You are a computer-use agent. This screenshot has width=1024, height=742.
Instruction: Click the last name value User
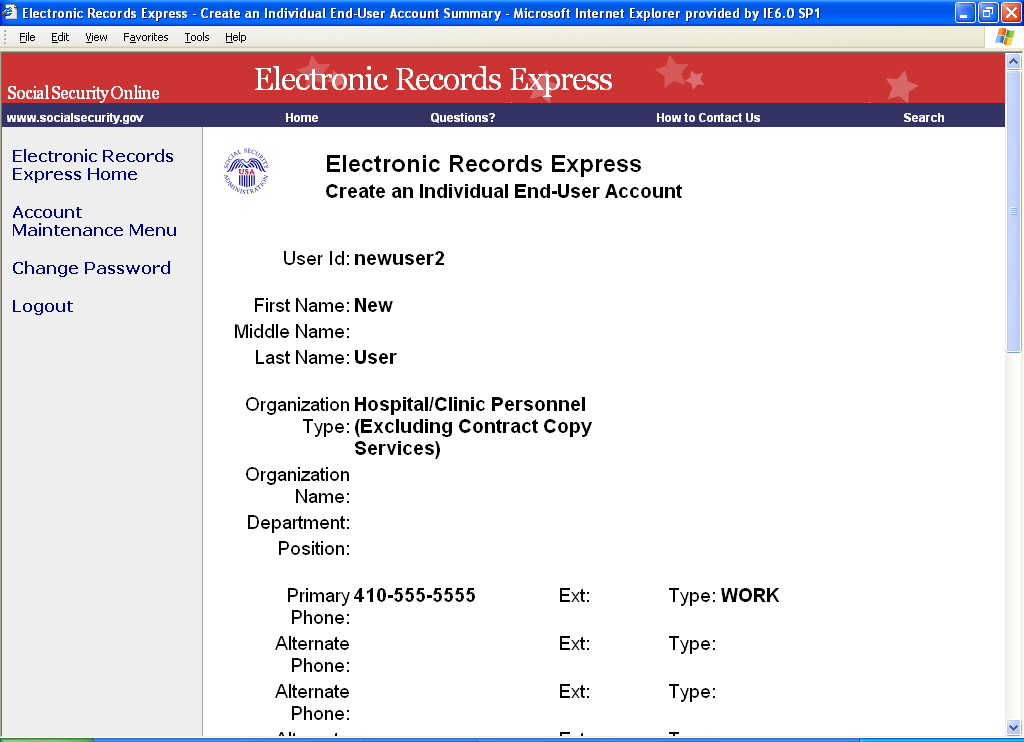click(375, 358)
